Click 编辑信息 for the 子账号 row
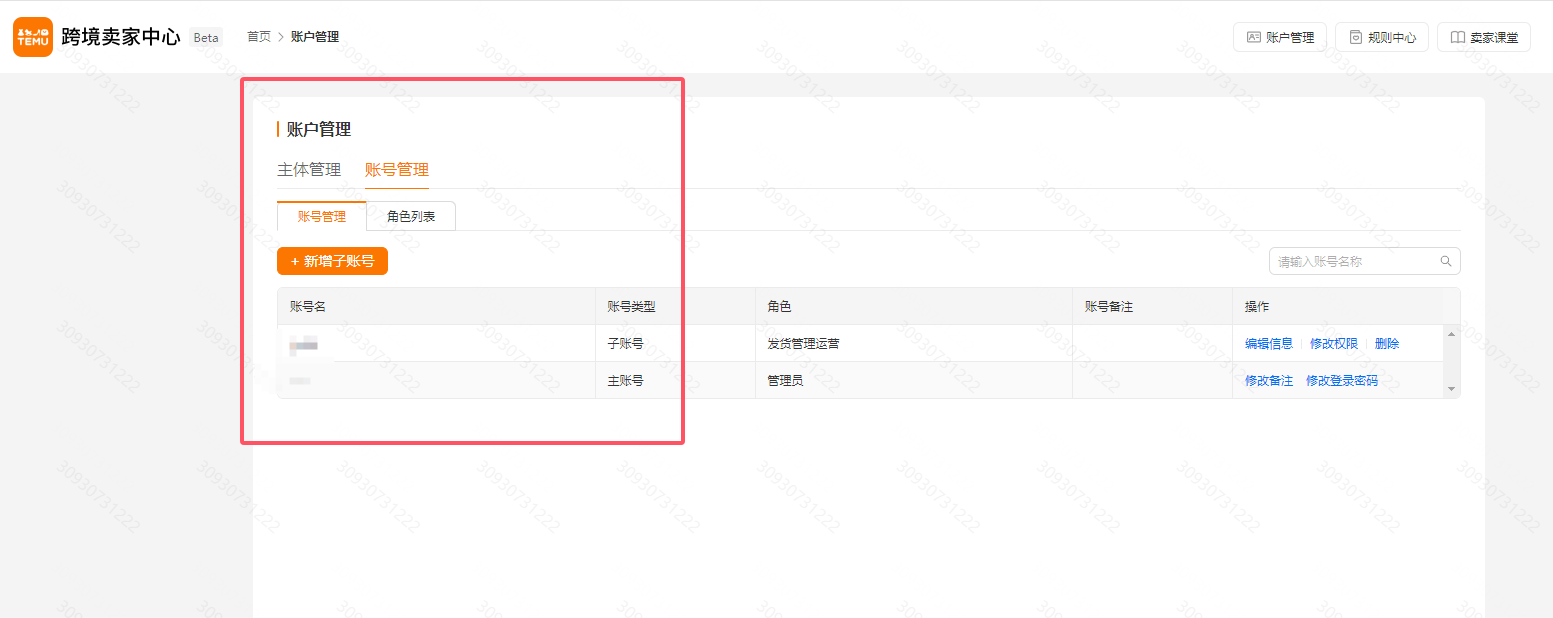This screenshot has width=1553, height=618. 1269,343
